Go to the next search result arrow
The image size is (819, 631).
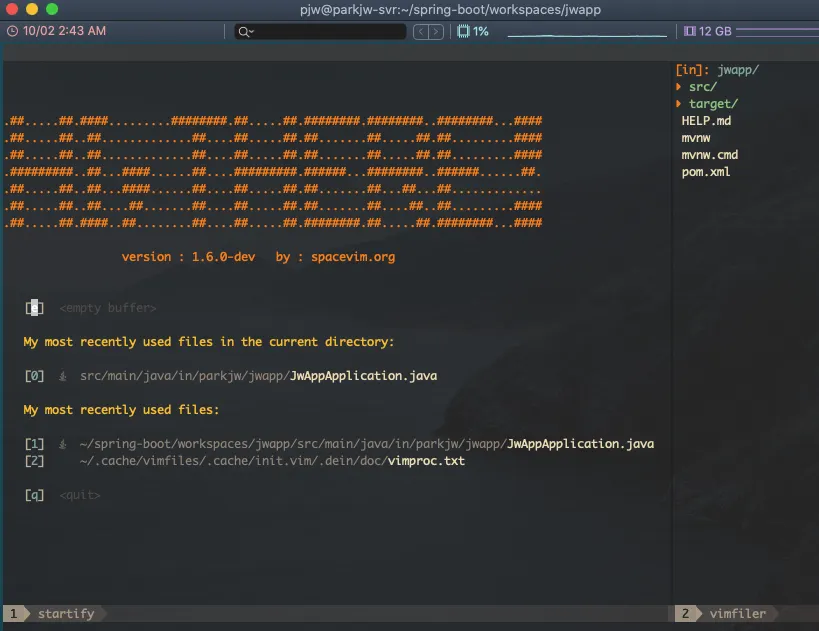(436, 32)
